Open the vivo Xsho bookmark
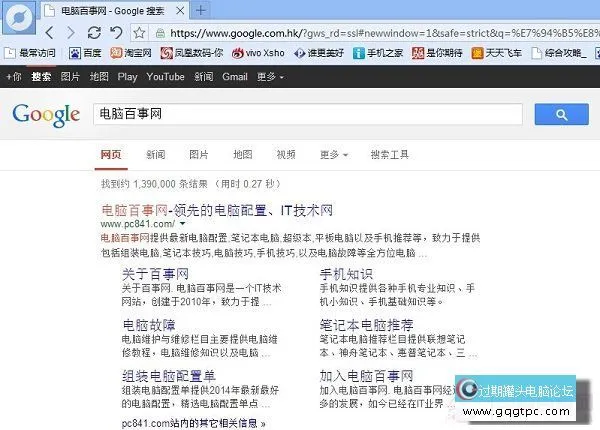This screenshot has height=430, width=600. (258, 53)
